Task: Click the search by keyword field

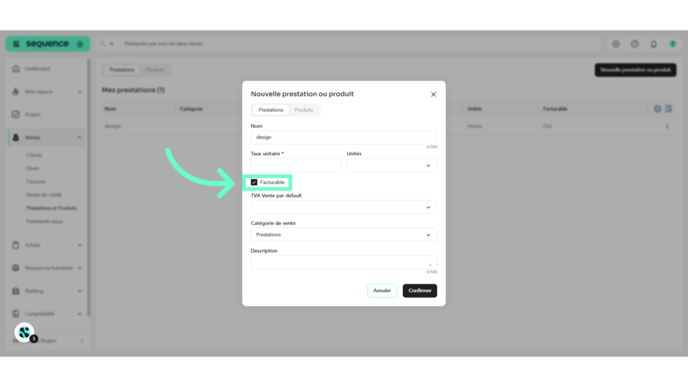Action: tap(360, 44)
